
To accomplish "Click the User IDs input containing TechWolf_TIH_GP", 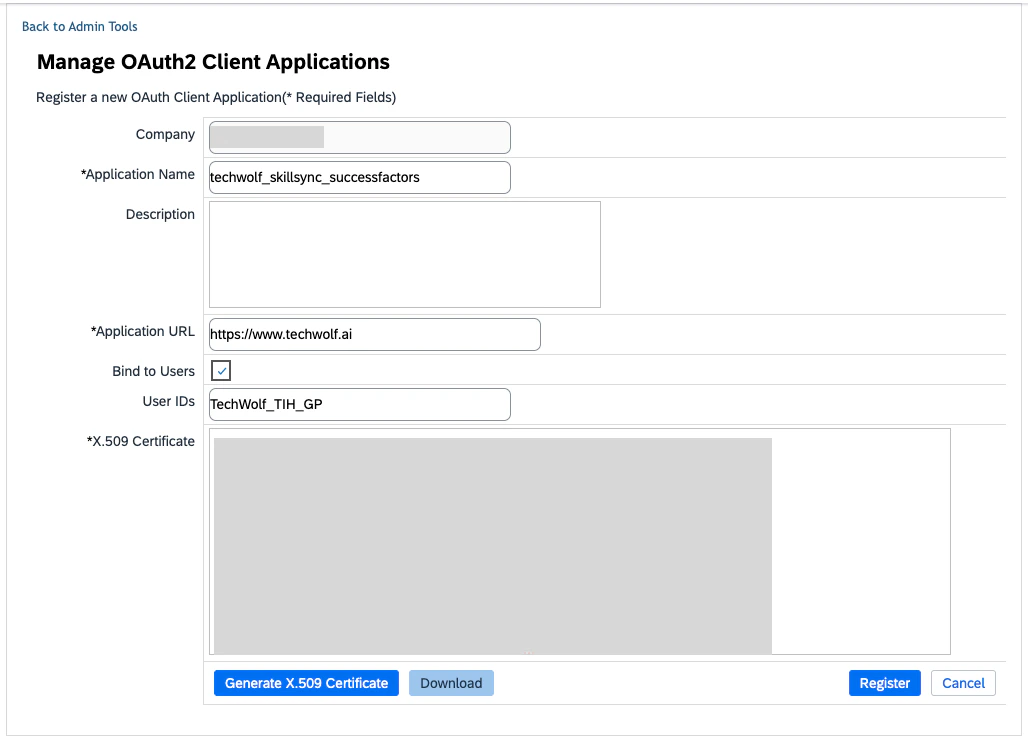I will click(x=358, y=404).
